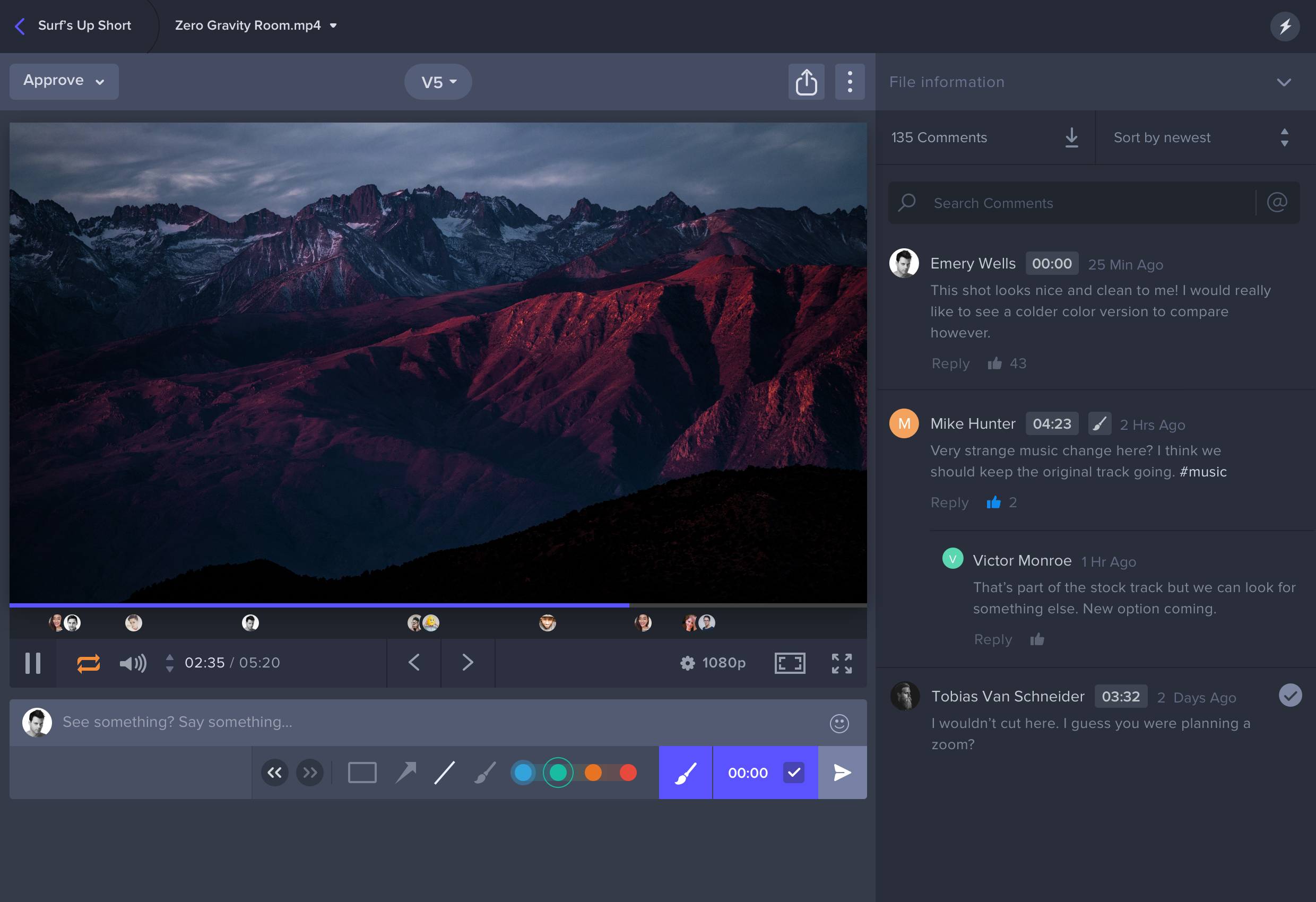
Task: Select the rectangle annotation tool
Action: tap(362, 773)
